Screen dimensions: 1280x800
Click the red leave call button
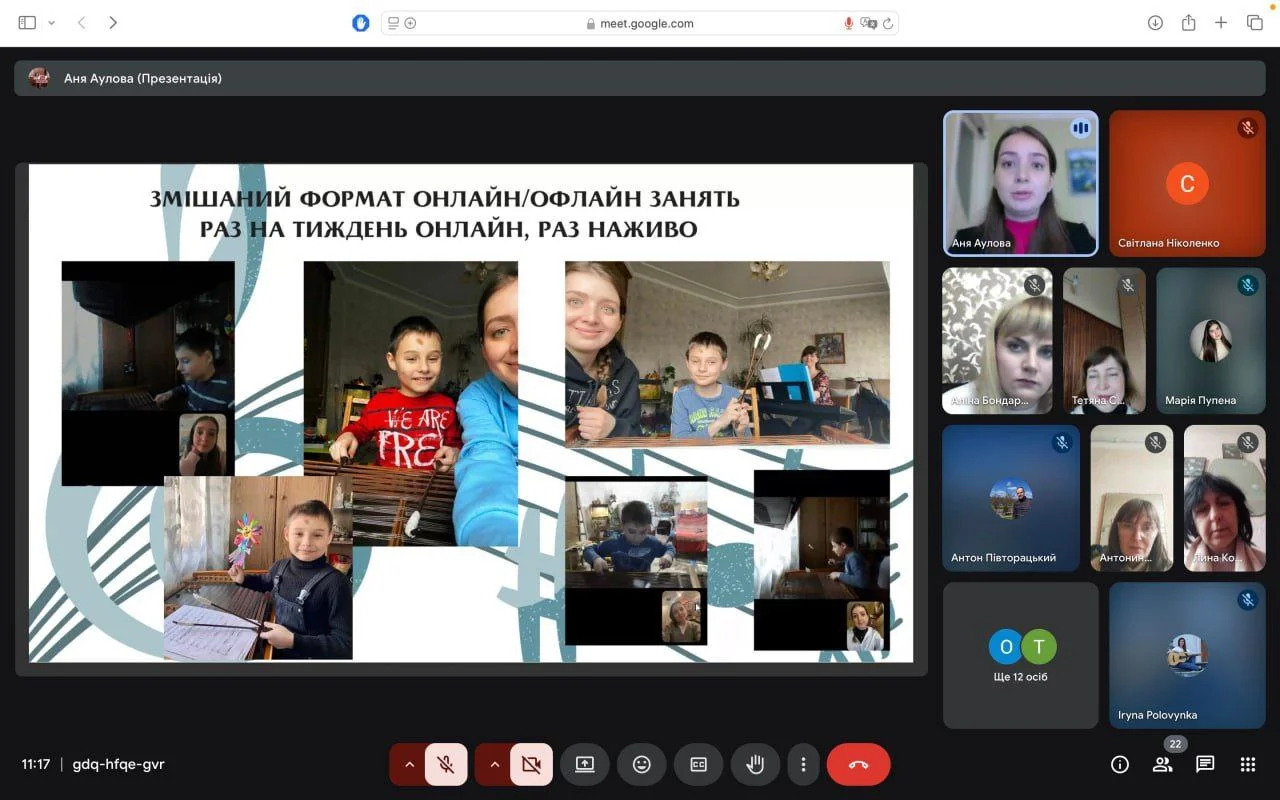click(858, 765)
